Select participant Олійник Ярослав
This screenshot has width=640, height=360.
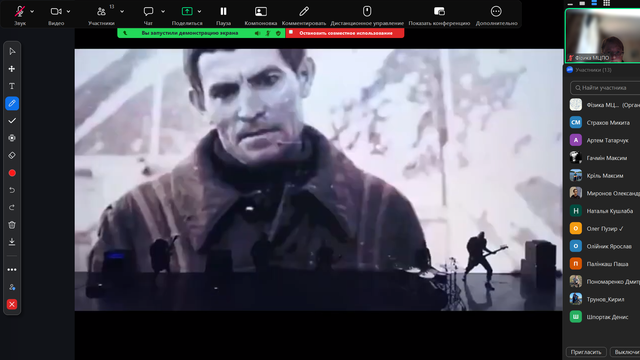point(604,246)
